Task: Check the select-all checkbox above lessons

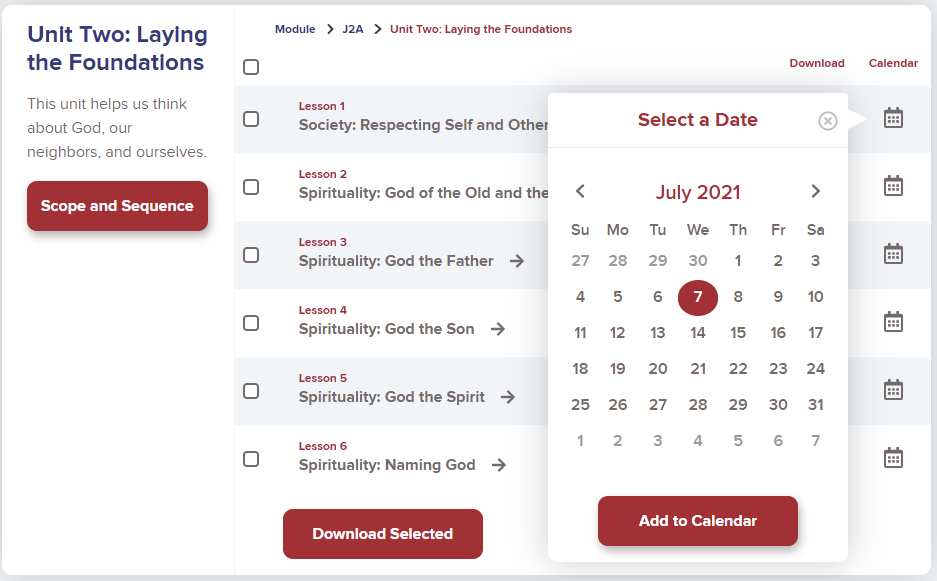Action: pos(251,67)
